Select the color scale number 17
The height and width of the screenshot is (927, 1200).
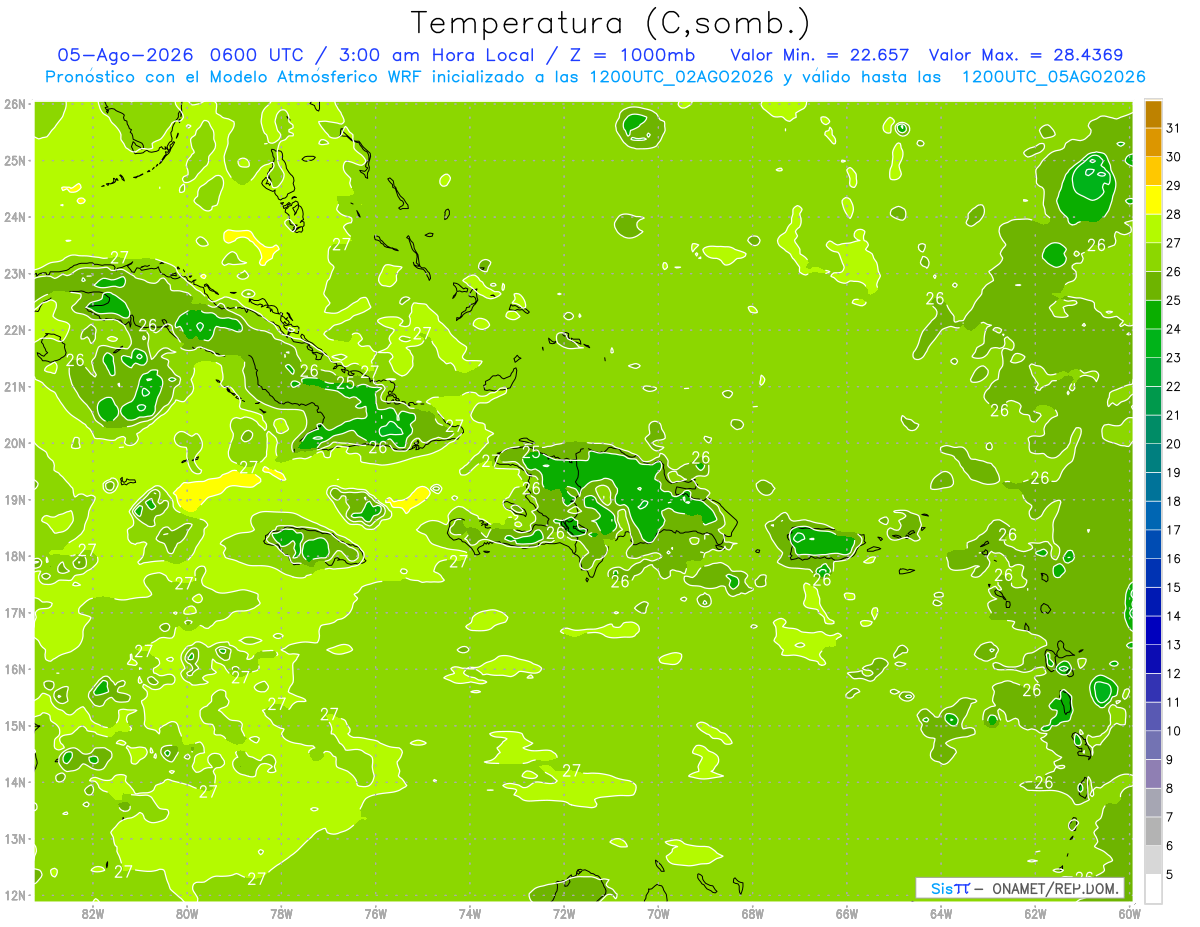point(1173,530)
